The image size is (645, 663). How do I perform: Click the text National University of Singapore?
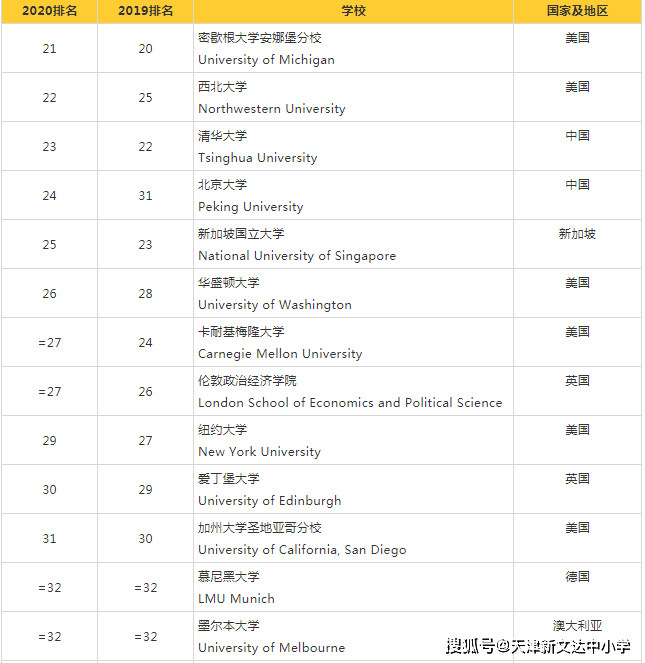pos(297,256)
